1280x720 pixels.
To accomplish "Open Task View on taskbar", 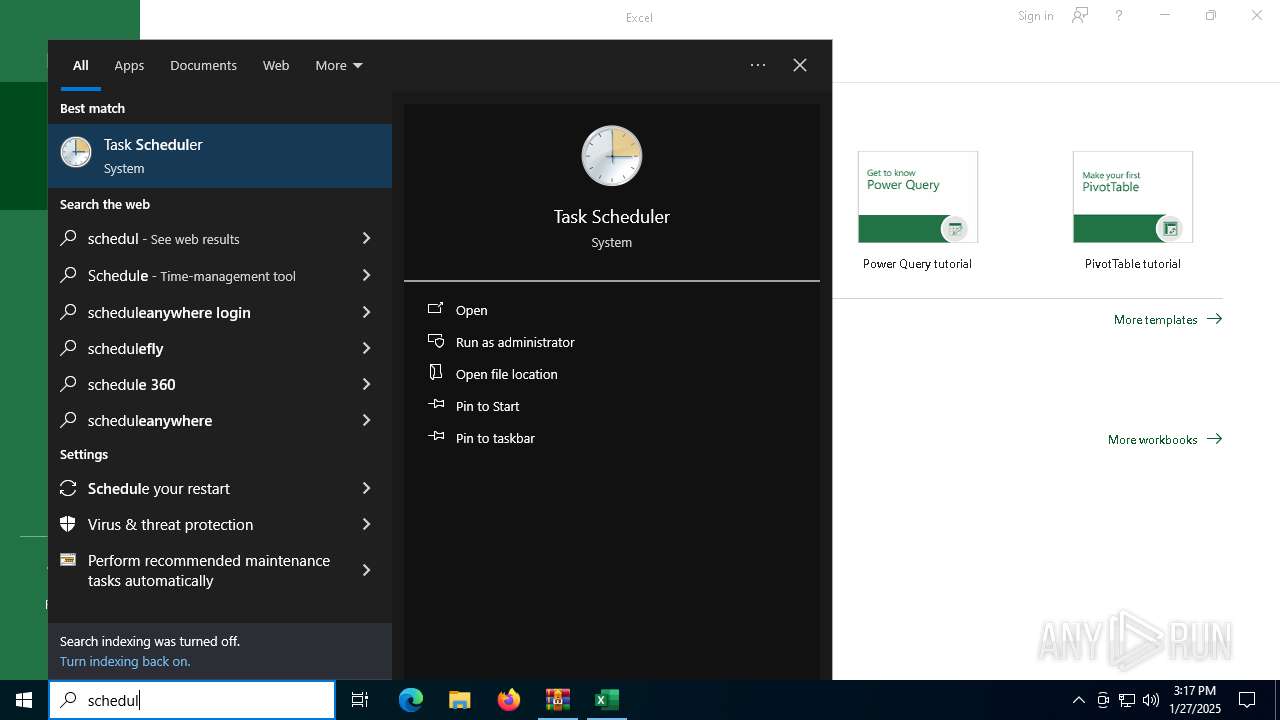I will click(360, 700).
